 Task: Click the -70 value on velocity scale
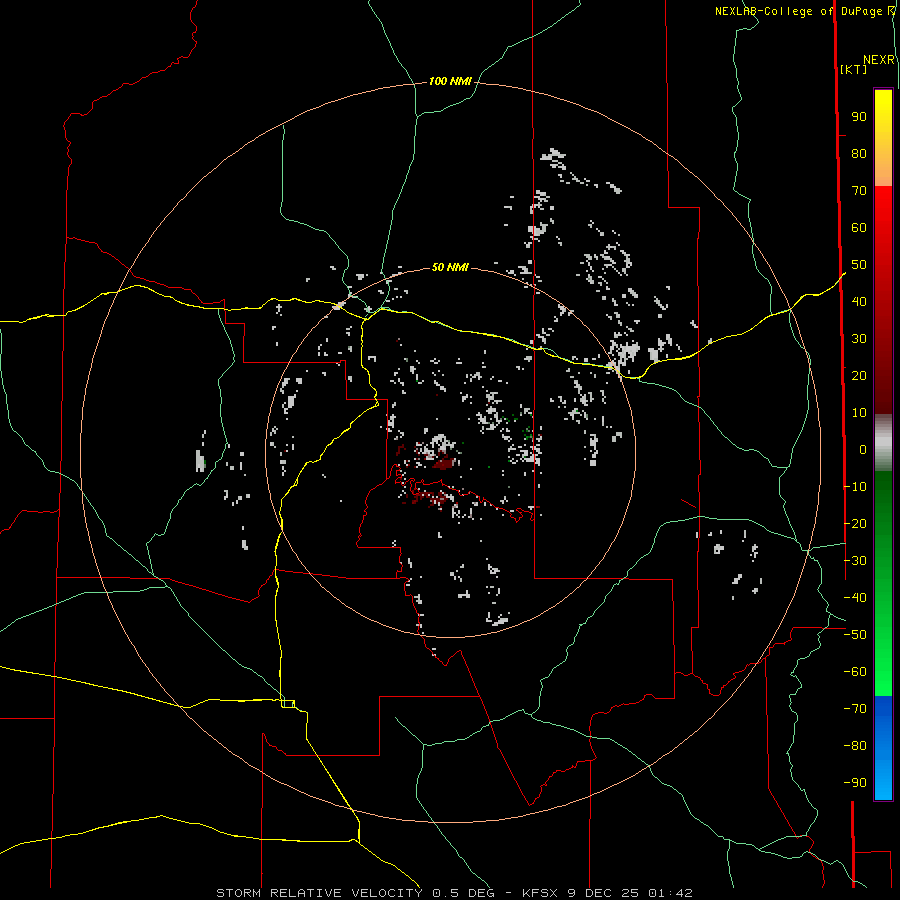[x=855, y=709]
